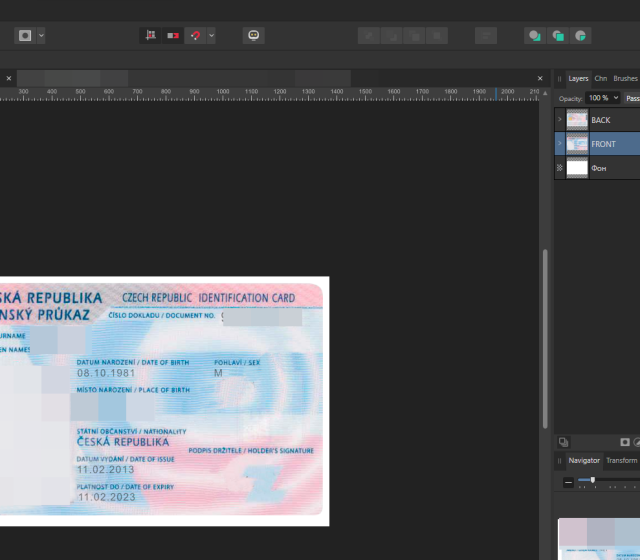Screen dimensions: 640x560
Task: Expand the FRONT layer group
Action: tap(559, 144)
